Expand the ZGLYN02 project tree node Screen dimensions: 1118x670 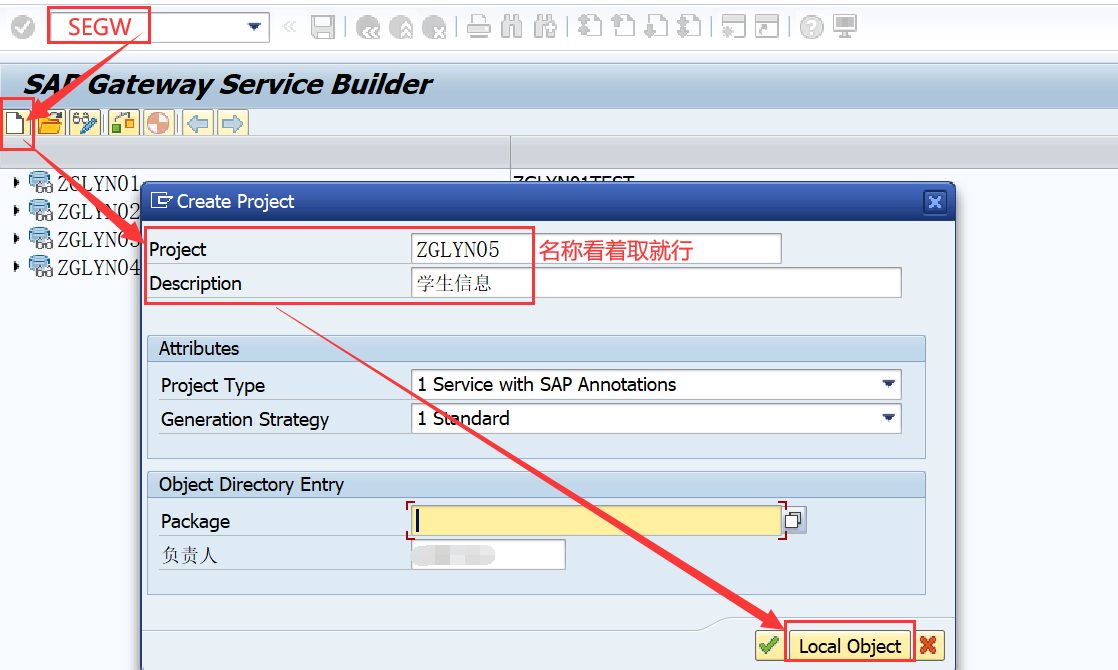tap(16, 210)
